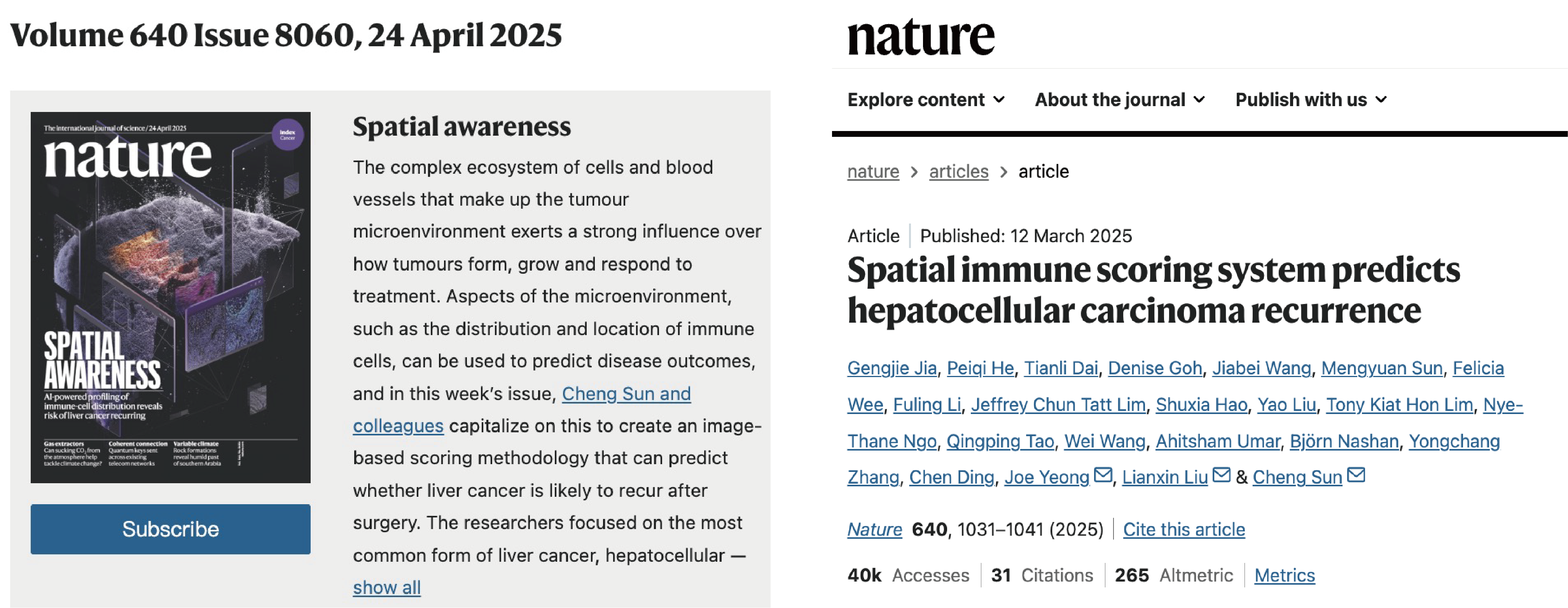View the article Metrics link
The height and width of the screenshot is (608, 1568).
[x=1284, y=575]
